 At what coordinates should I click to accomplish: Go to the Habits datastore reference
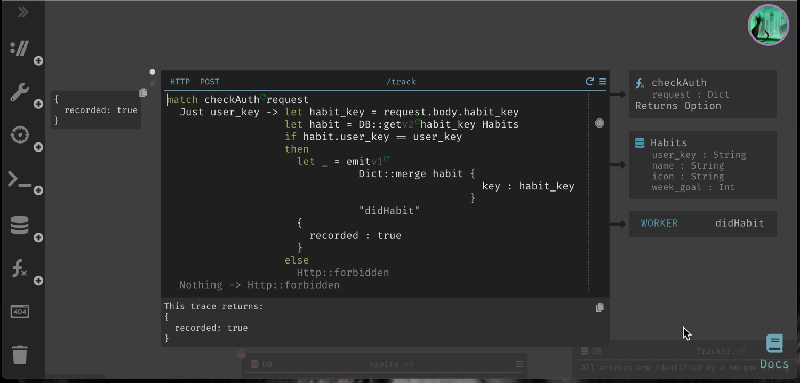point(703,165)
